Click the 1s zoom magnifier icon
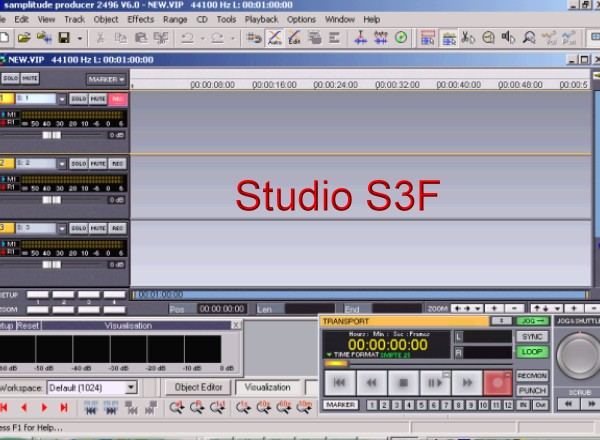Image resolution: width=600 pixels, height=440 pixels. point(243,408)
